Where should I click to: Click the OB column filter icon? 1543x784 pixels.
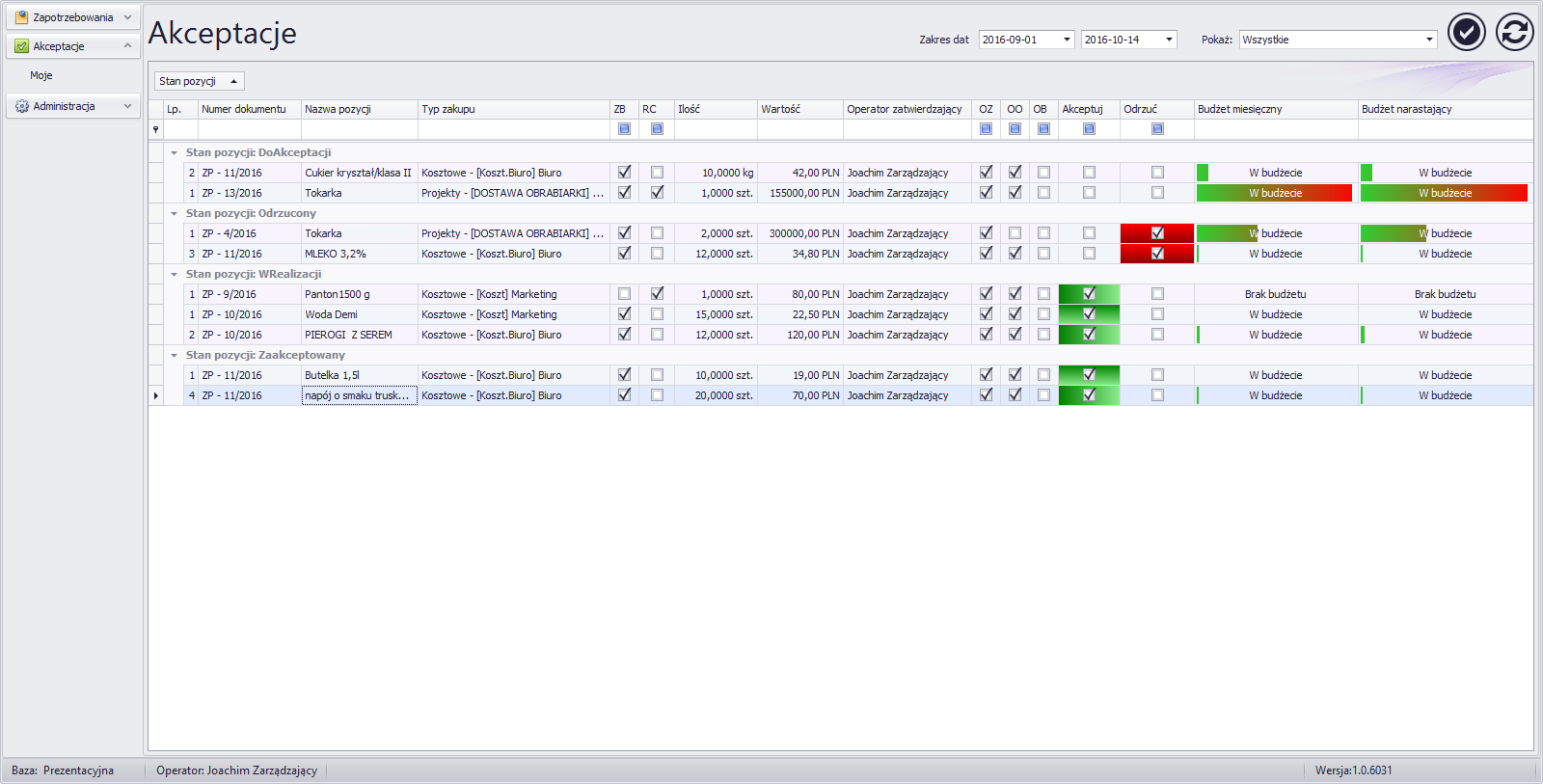pos(1043,129)
